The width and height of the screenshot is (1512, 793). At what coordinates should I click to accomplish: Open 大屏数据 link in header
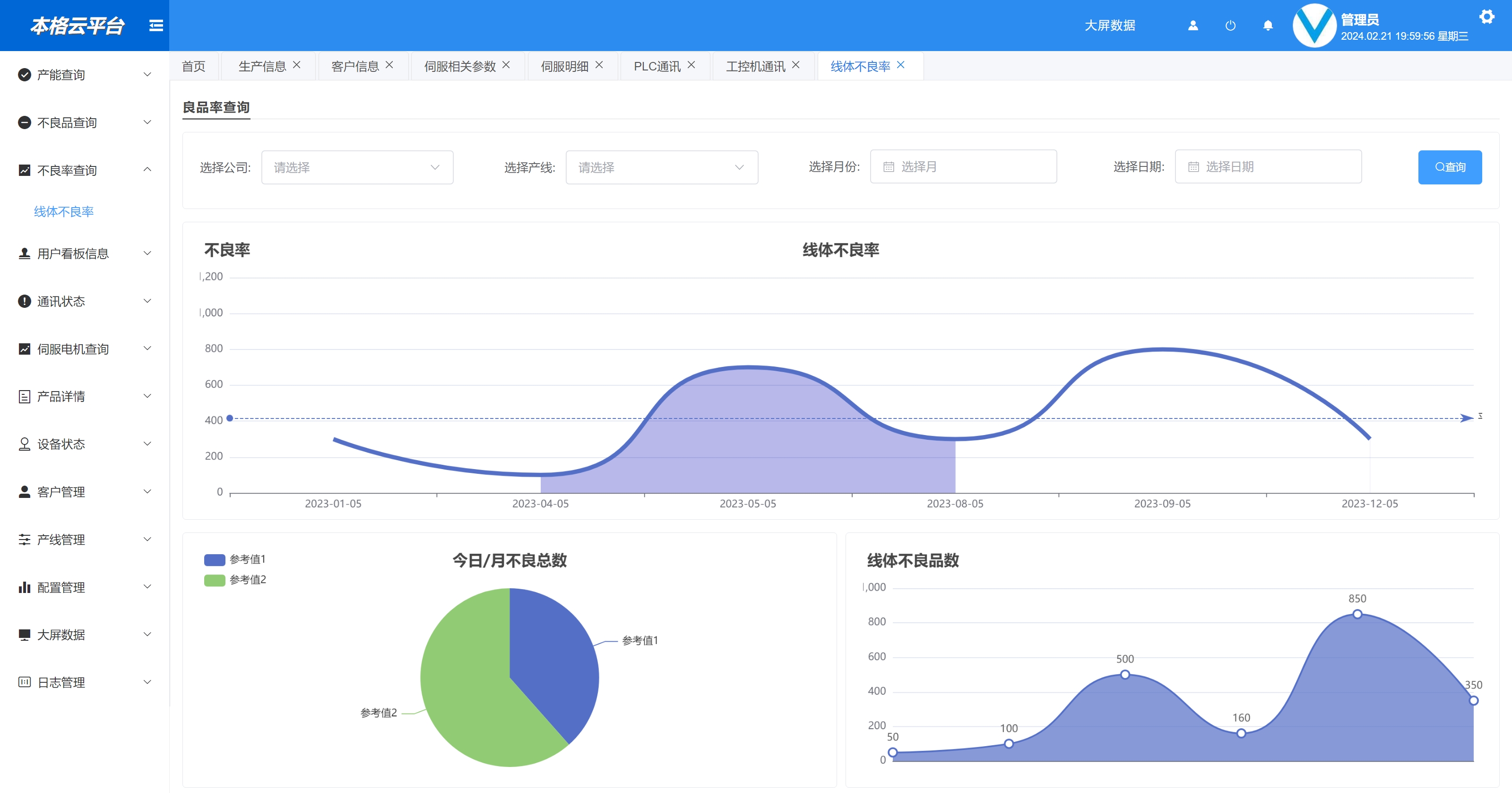1109,25
